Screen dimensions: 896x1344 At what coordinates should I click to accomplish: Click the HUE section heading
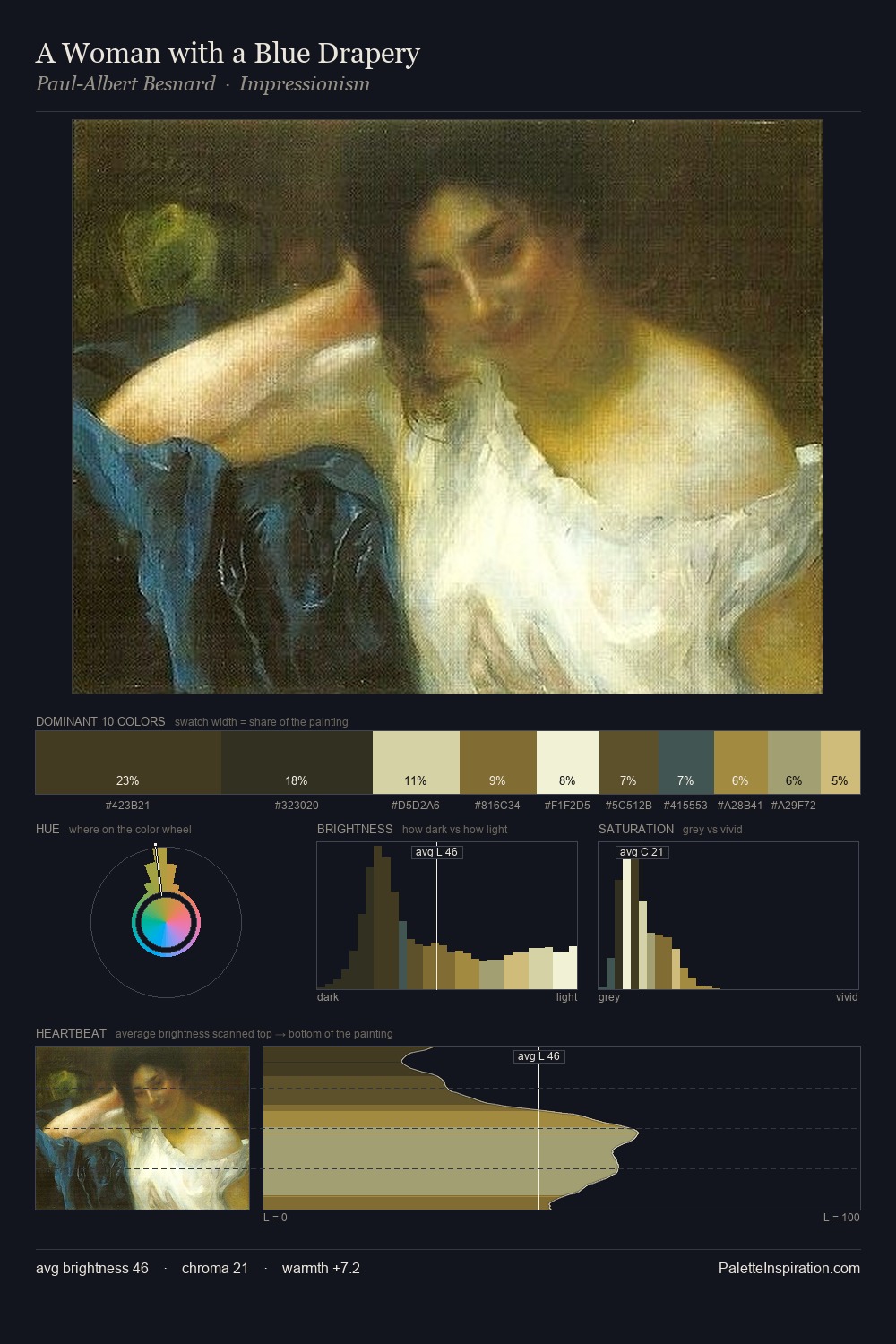pyautogui.click(x=47, y=829)
